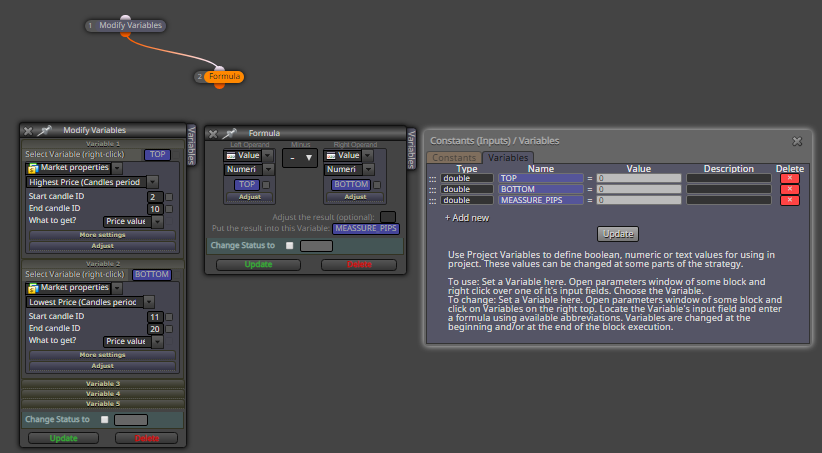Toggle checkbox beside BOTTOM in Right Operand

[x=377, y=185]
